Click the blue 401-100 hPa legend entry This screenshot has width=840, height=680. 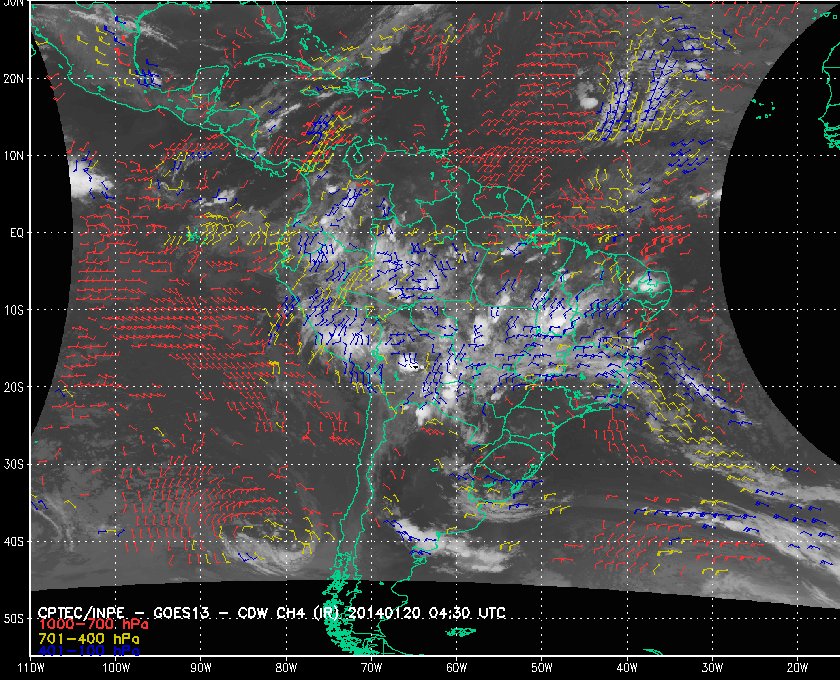pyautogui.click(x=89, y=652)
